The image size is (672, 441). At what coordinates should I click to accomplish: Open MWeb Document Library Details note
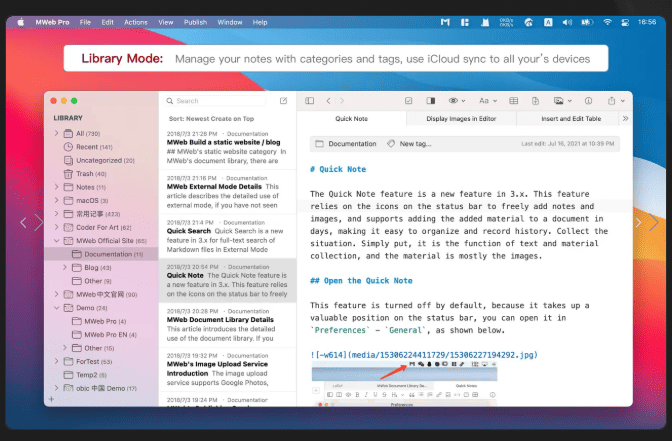click(x=227, y=325)
